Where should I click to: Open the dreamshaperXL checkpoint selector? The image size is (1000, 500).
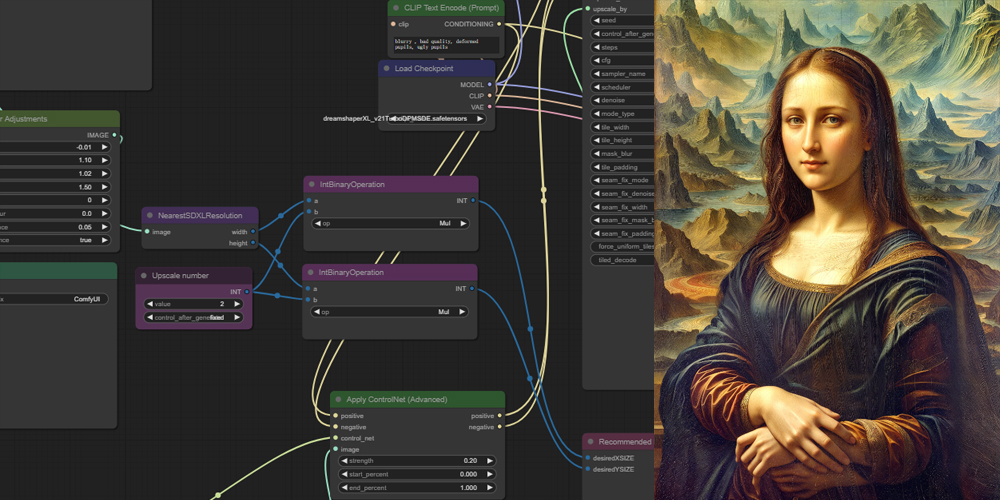point(436,119)
